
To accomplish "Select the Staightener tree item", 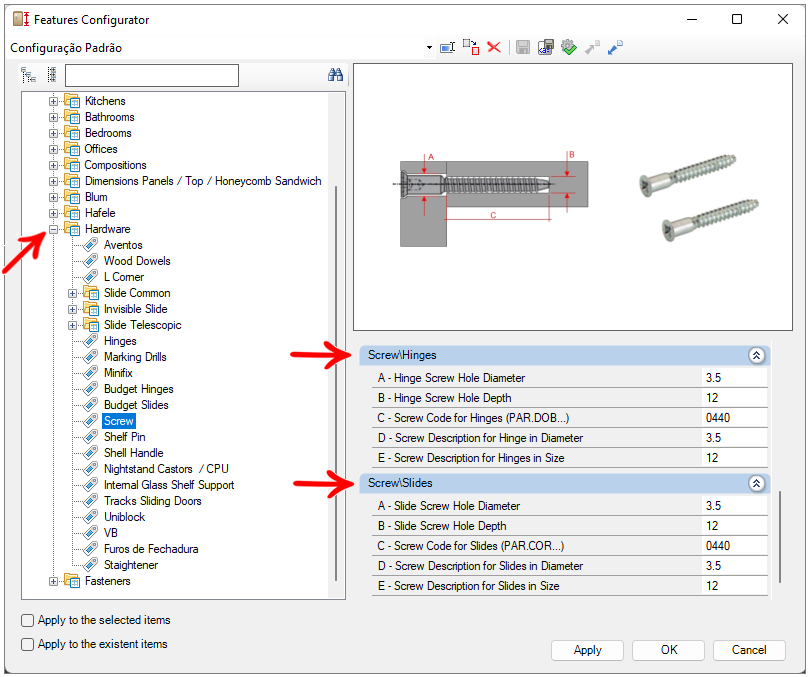I will click(x=131, y=565).
